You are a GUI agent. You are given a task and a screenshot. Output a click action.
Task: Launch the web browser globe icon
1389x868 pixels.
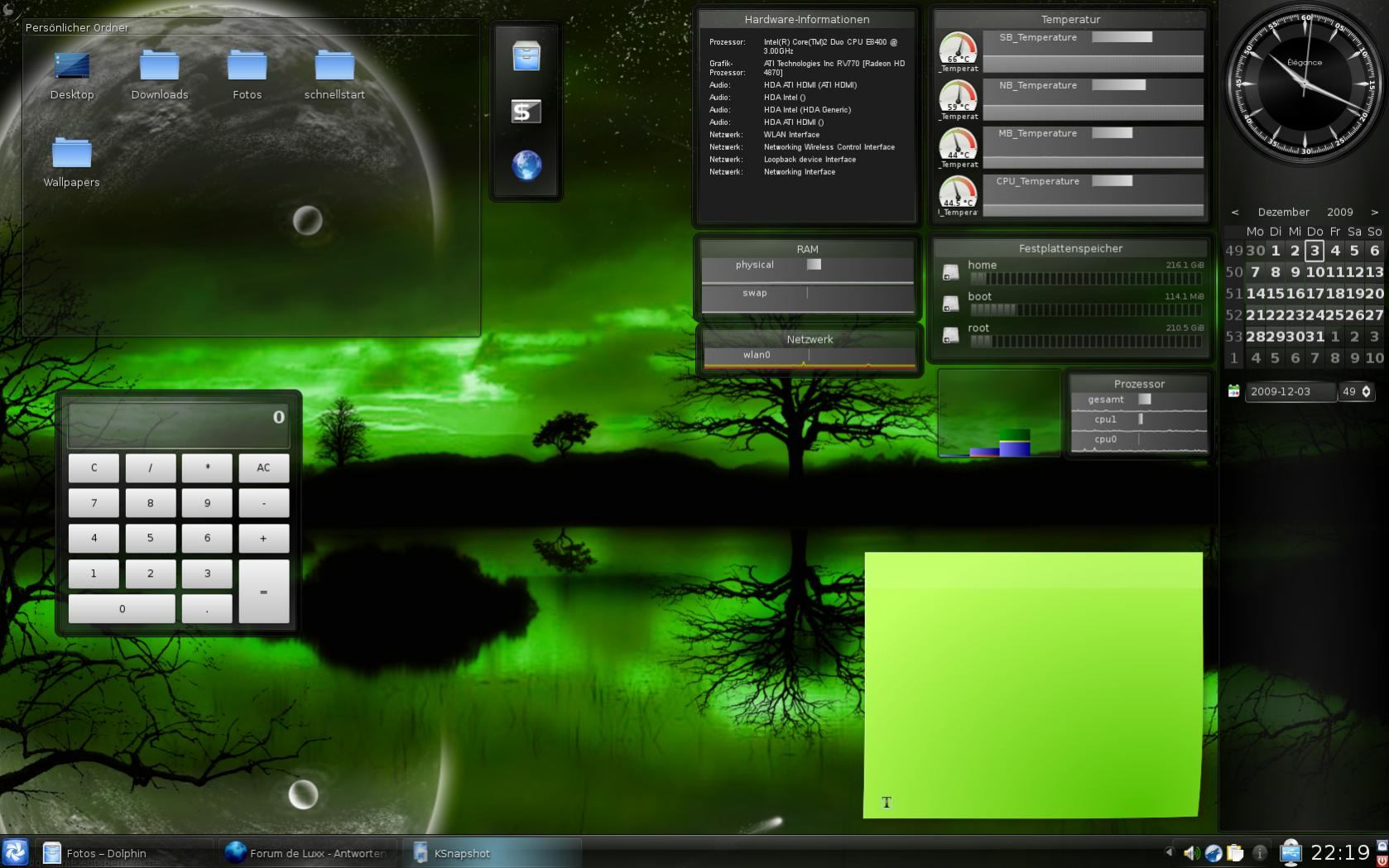coord(526,165)
